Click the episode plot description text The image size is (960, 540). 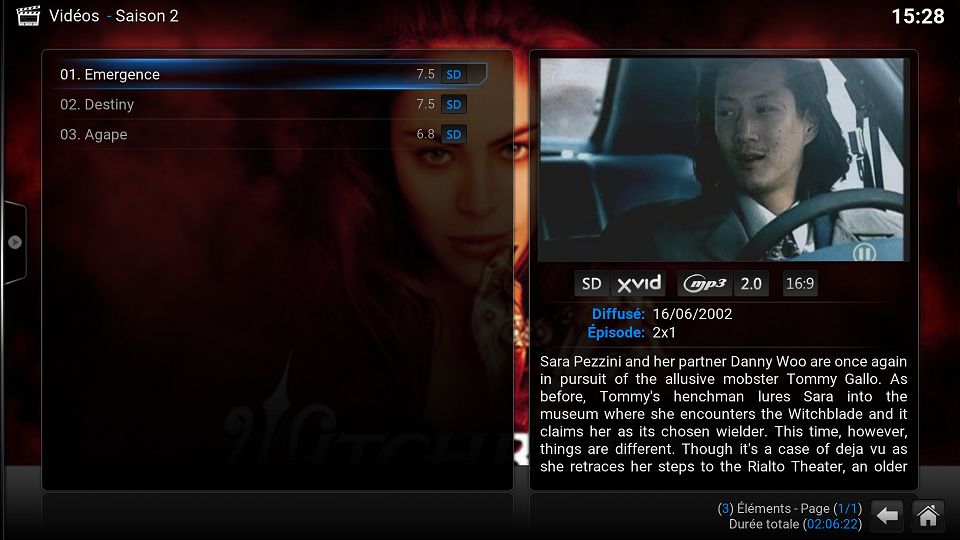tap(724, 414)
